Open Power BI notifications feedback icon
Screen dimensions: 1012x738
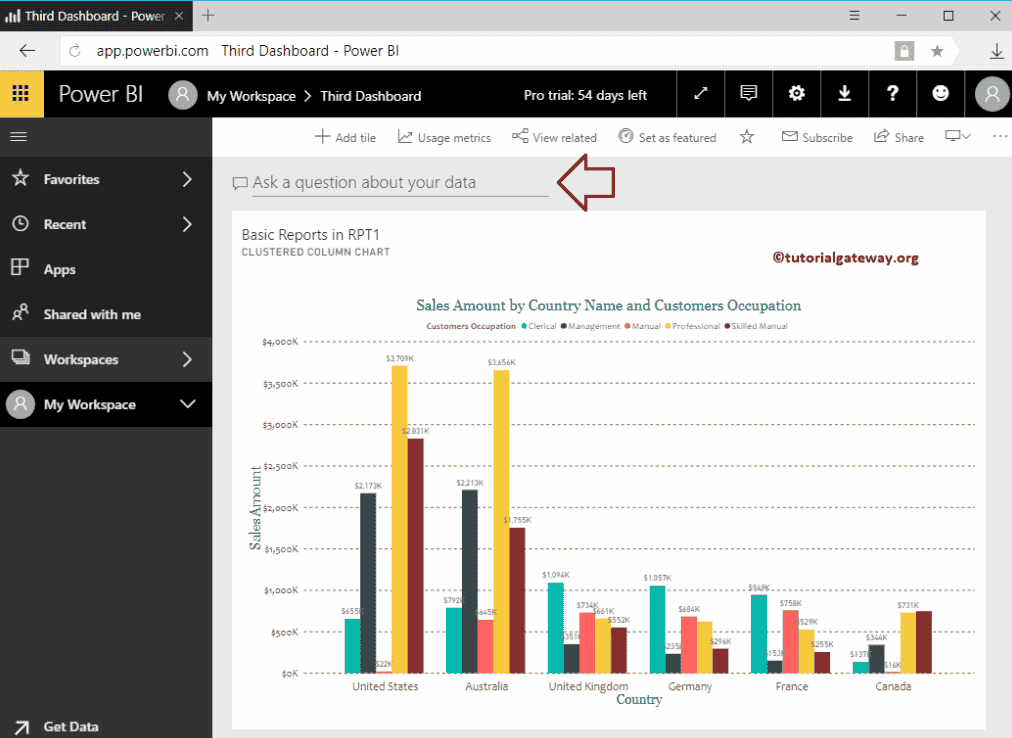click(x=748, y=93)
